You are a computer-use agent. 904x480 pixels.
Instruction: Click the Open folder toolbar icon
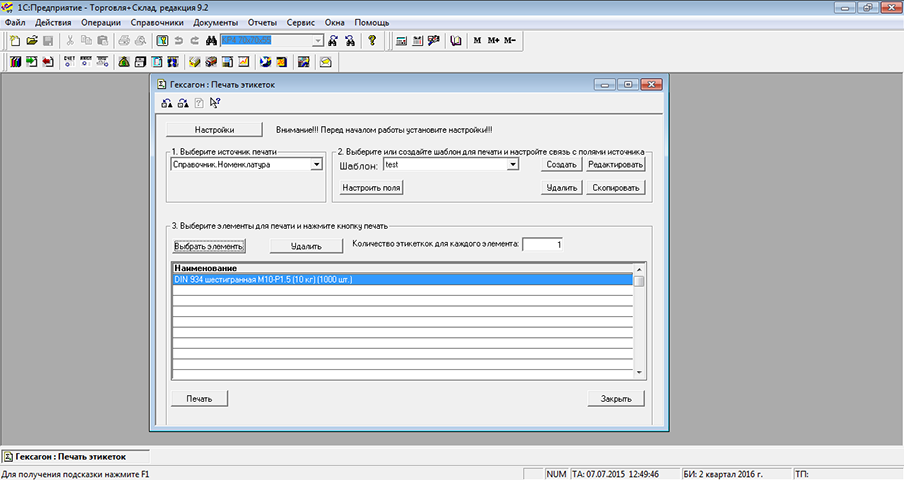(x=31, y=41)
